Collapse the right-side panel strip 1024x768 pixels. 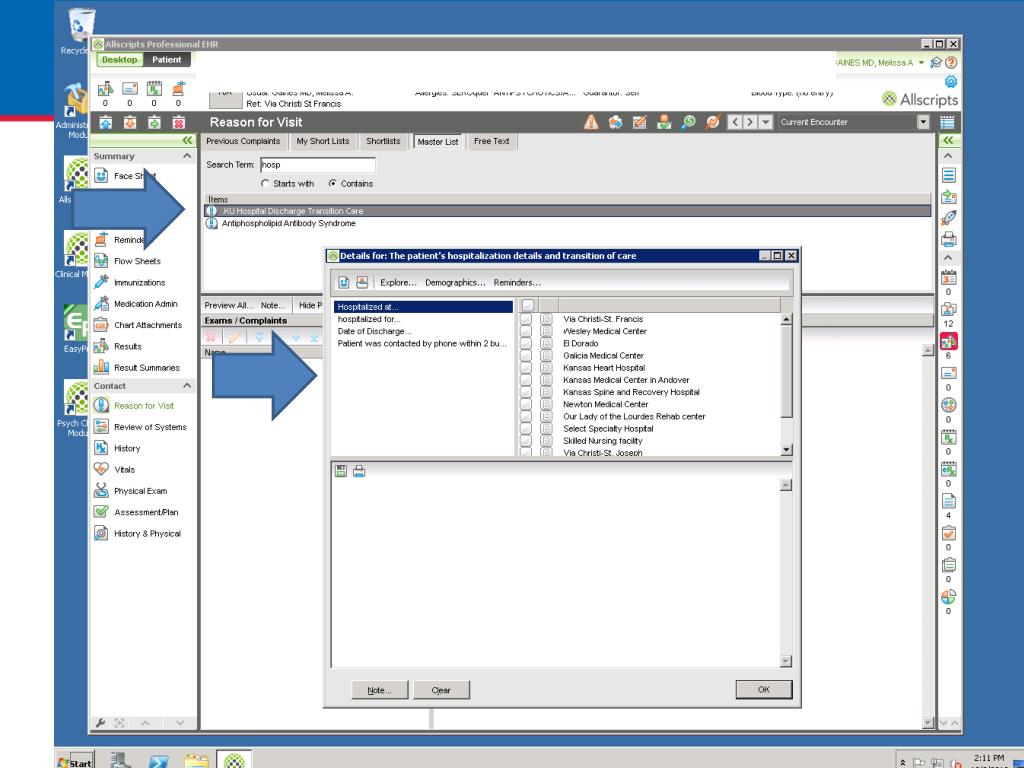click(948, 140)
